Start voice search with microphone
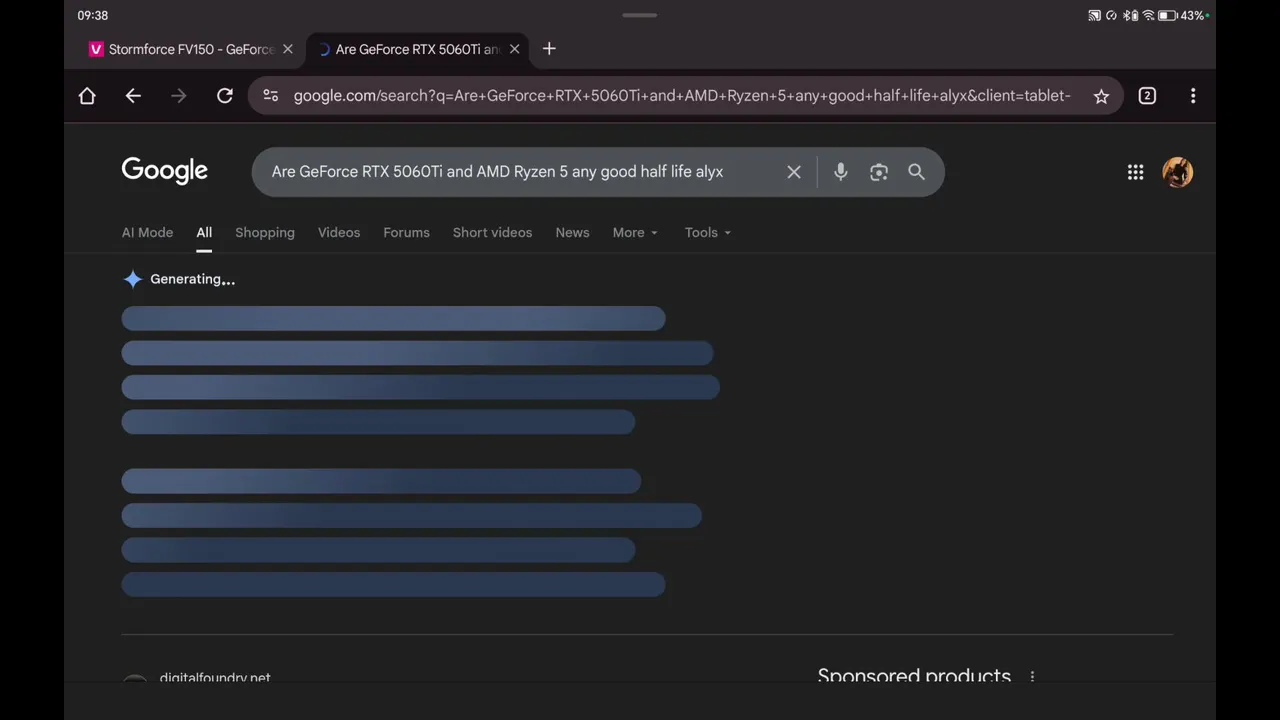 (841, 172)
